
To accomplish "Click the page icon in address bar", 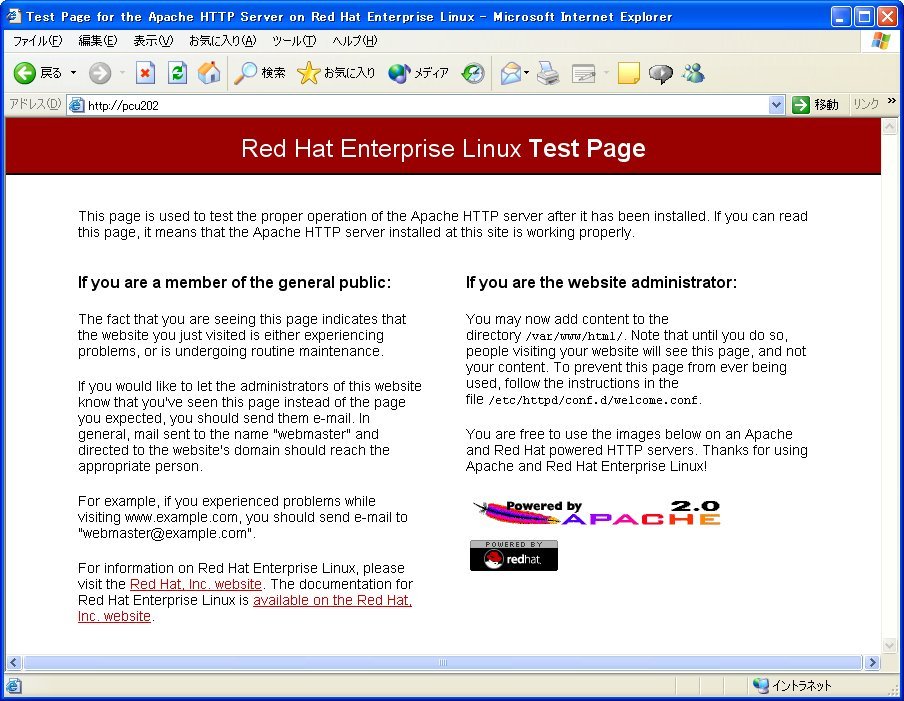I will tap(76, 105).
